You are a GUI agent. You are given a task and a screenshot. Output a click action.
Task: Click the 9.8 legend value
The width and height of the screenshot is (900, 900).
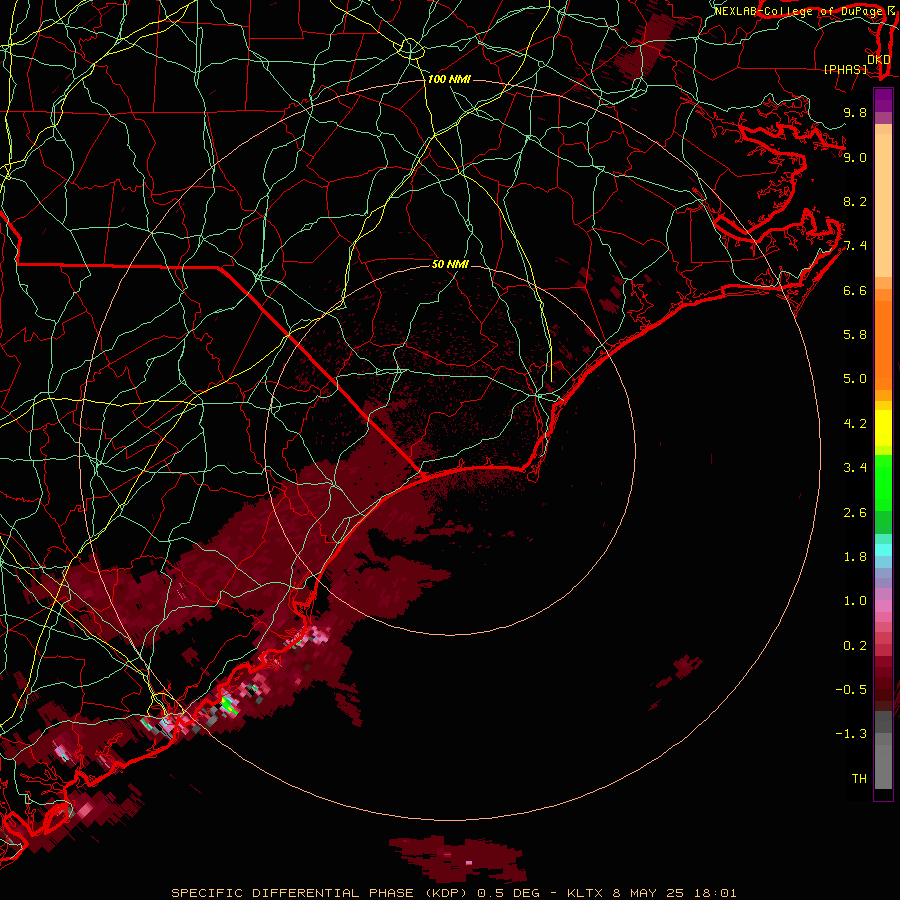coord(855,112)
